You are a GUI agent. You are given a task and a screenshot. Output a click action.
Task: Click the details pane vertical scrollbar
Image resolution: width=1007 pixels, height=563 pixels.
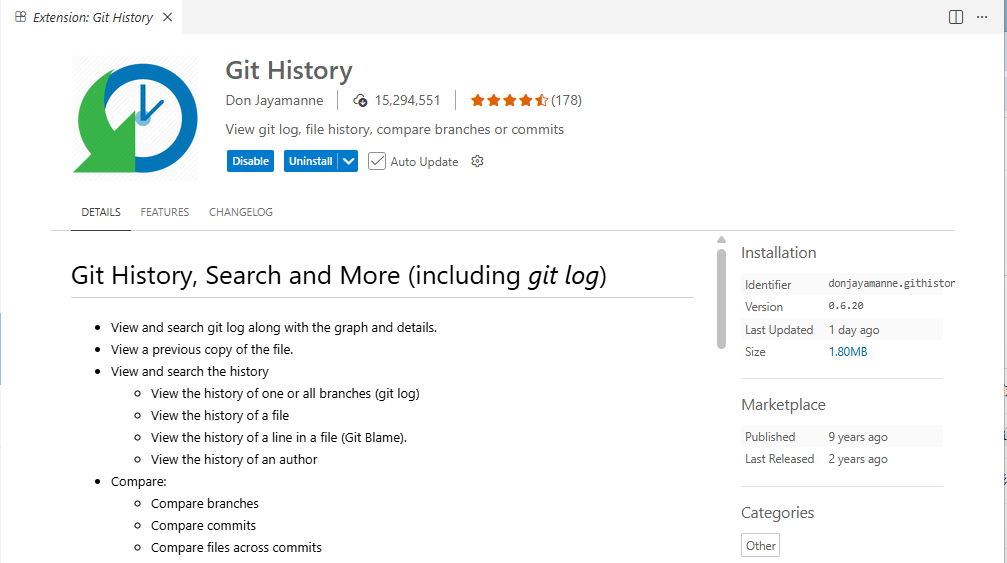point(721,298)
